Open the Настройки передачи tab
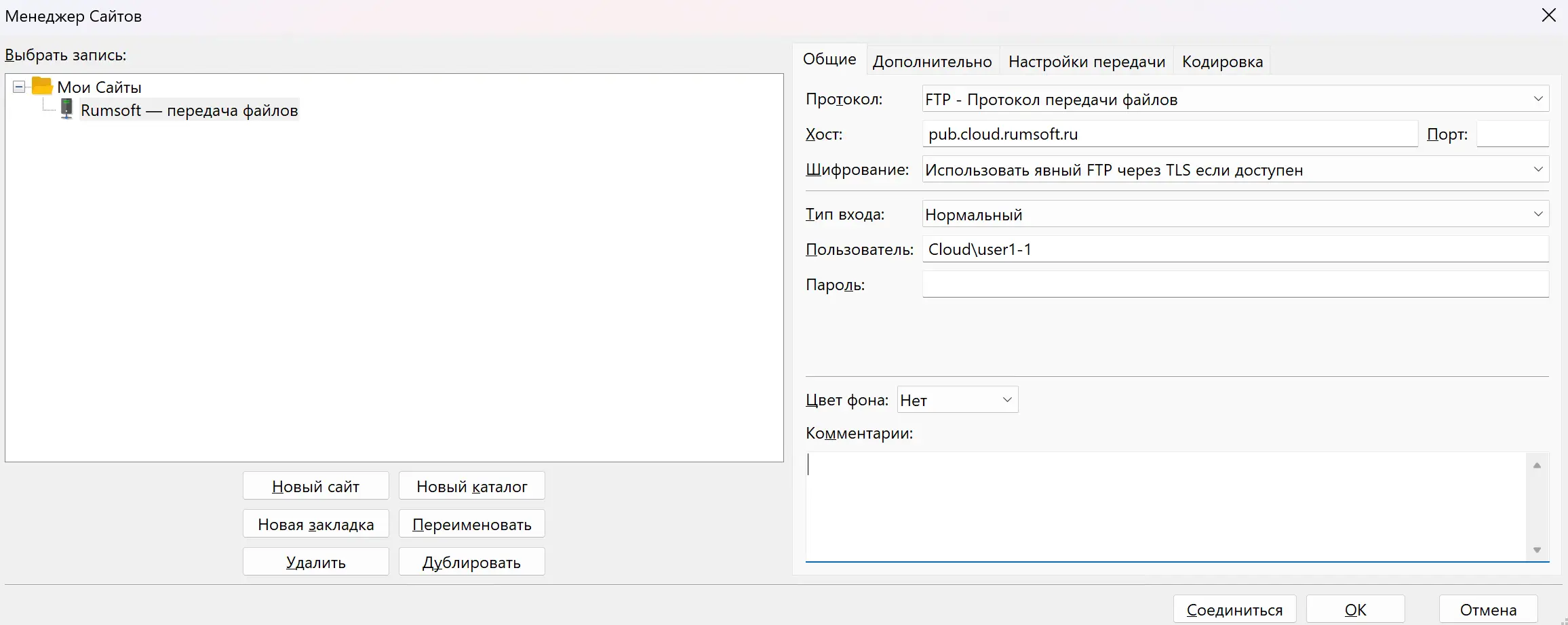The width and height of the screenshot is (1568, 625). (1086, 62)
